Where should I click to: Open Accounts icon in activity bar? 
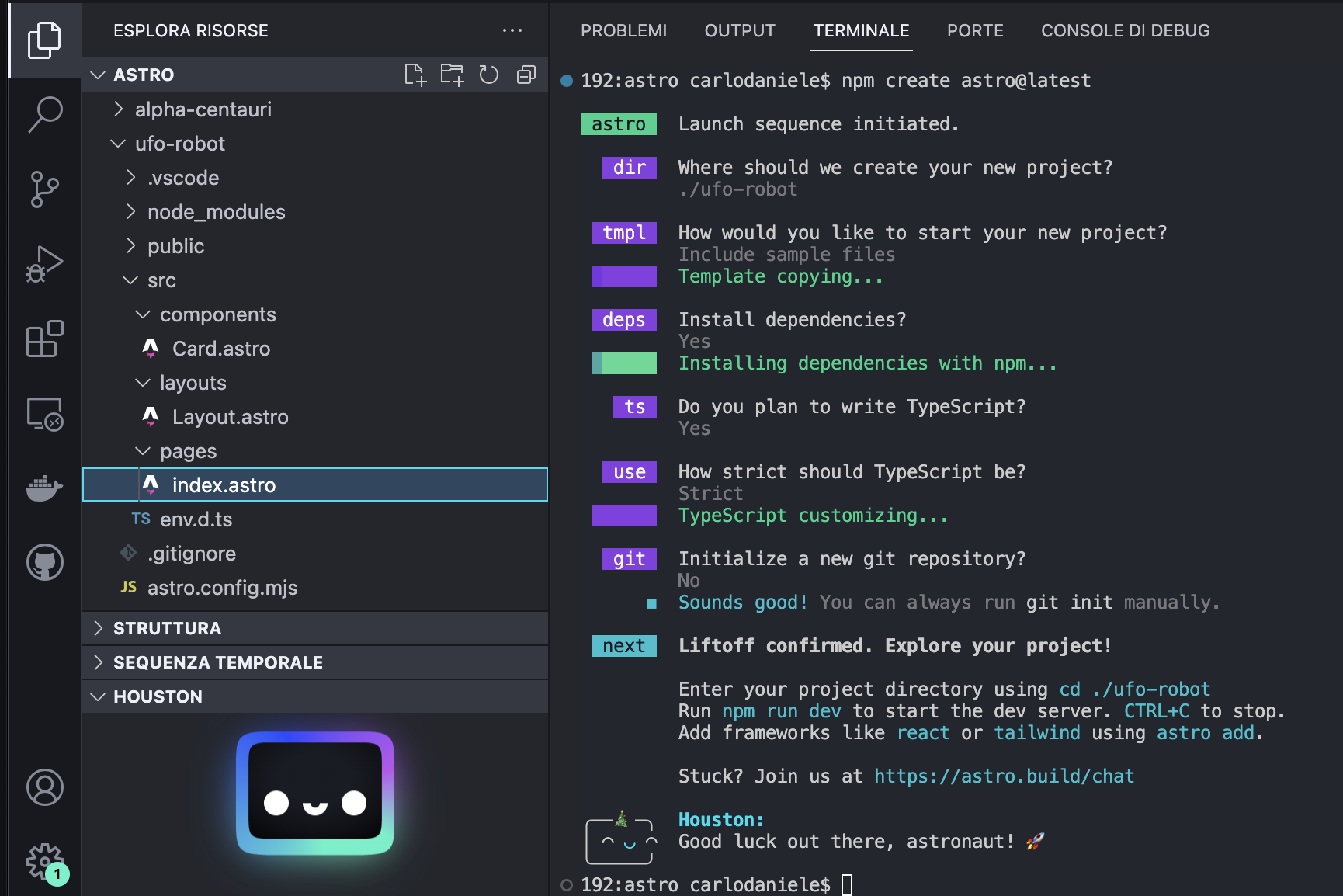coord(44,787)
